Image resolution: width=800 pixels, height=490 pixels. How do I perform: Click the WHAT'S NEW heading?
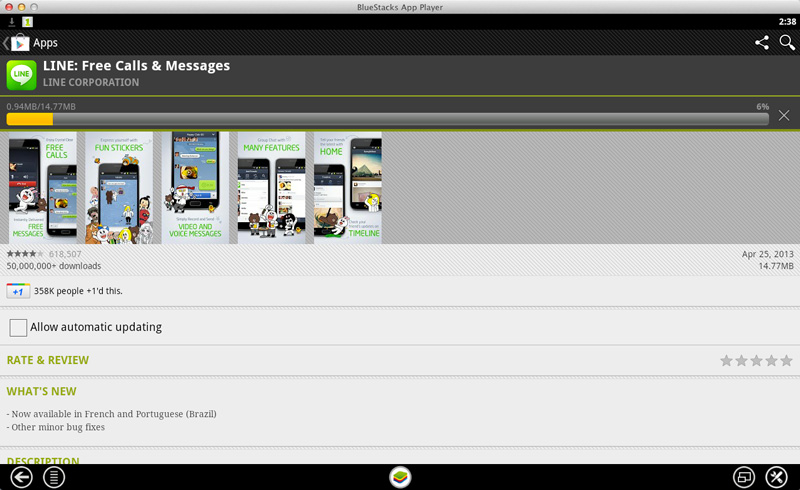click(41, 391)
